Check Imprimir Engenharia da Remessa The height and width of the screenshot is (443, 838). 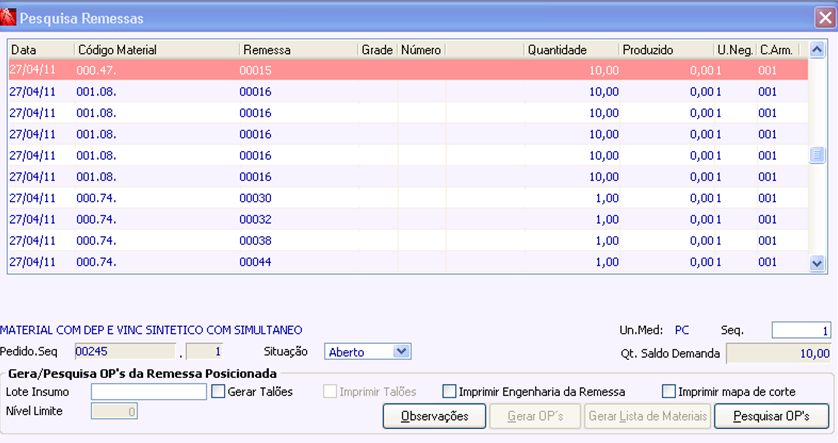pyautogui.click(x=449, y=391)
